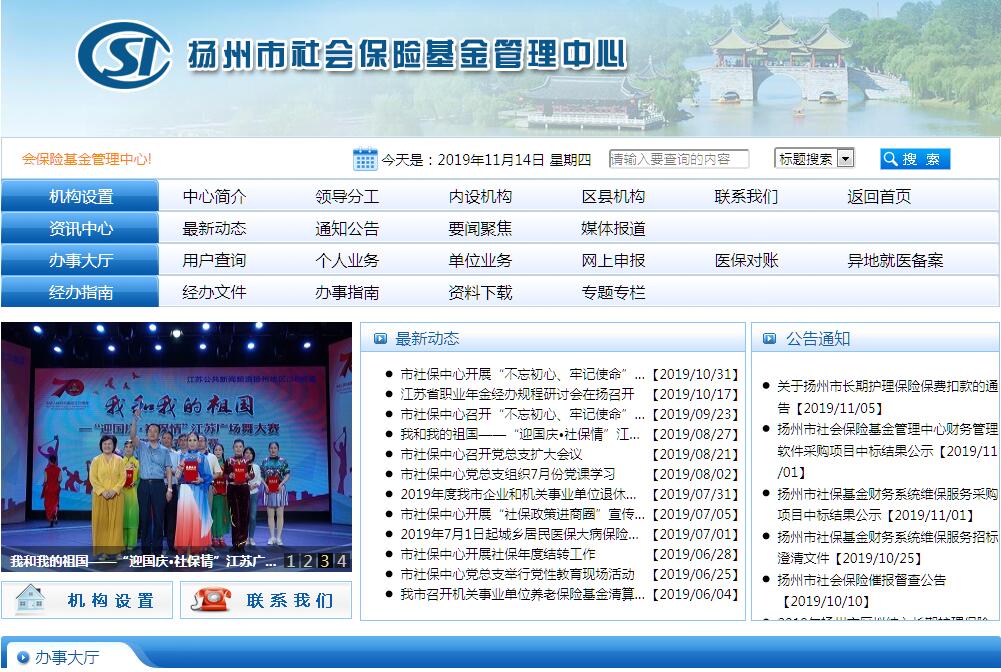Click the arrow icon beside 办事大厅 heading

(22, 657)
